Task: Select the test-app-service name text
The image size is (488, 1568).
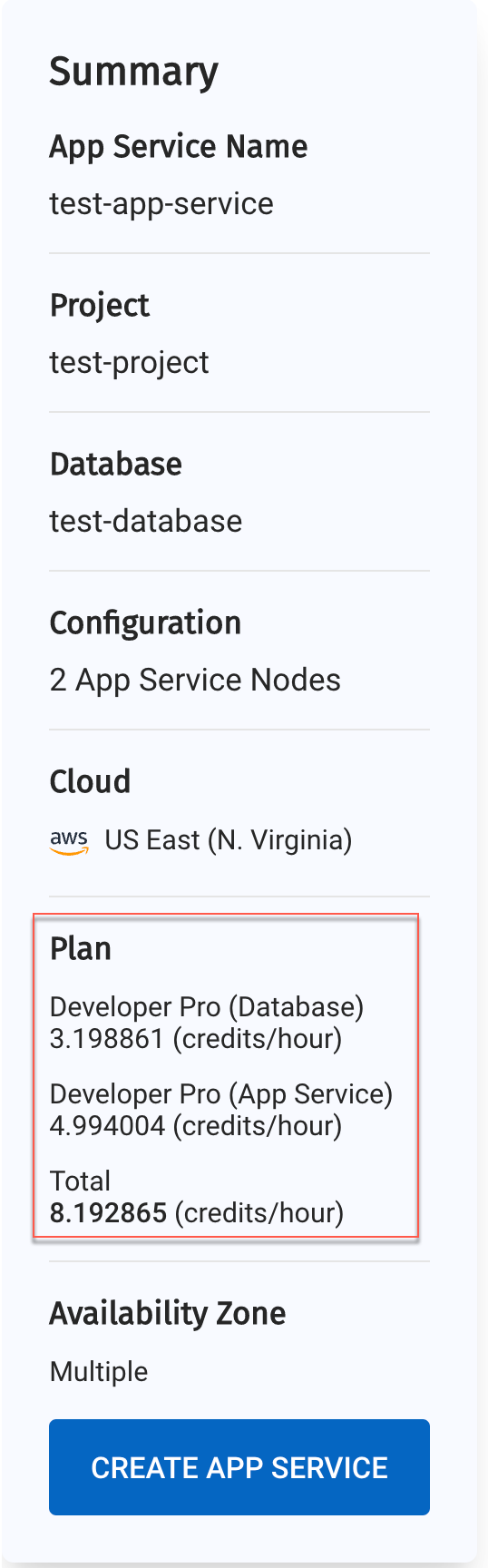Action: point(161,203)
